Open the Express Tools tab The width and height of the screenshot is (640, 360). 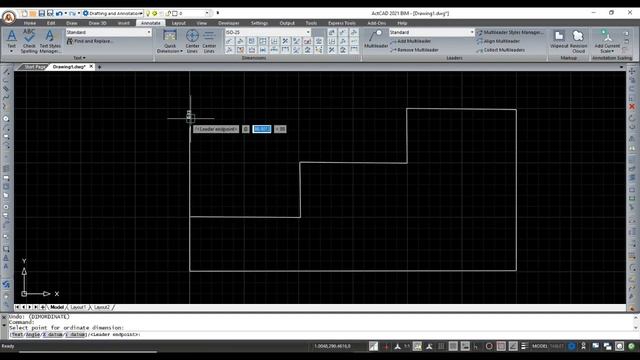[x=342, y=23]
